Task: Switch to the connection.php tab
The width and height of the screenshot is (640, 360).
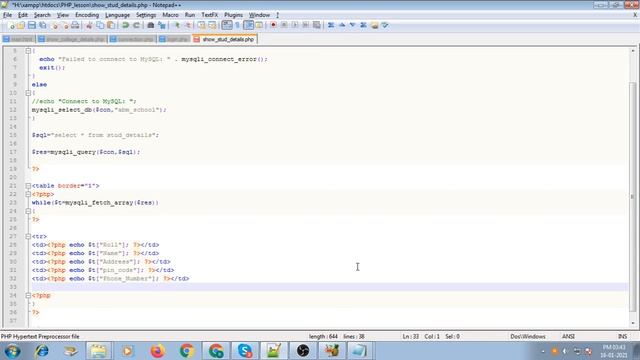Action: click(x=132, y=39)
